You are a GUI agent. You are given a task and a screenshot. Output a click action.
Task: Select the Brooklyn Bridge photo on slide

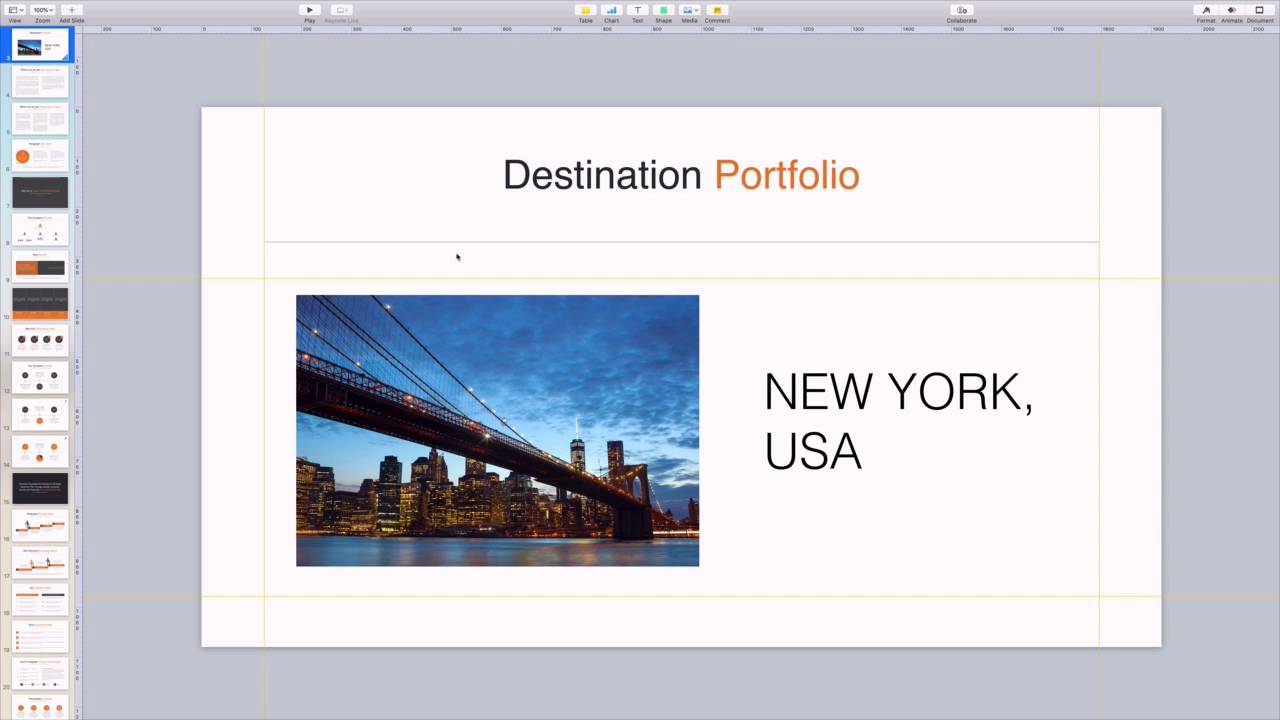tap(497, 430)
